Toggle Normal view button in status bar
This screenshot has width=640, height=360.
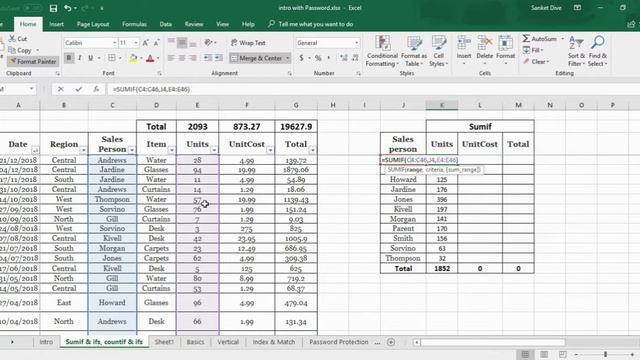(525, 354)
